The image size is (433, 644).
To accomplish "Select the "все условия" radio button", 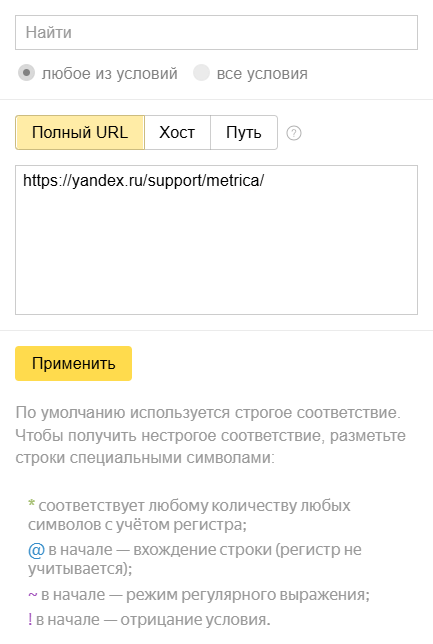I will pos(201,73).
